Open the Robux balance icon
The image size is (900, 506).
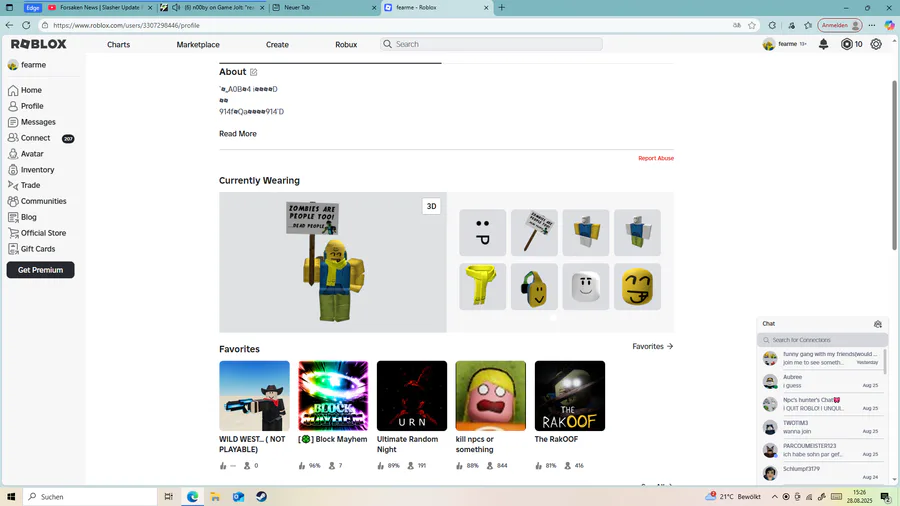point(847,44)
